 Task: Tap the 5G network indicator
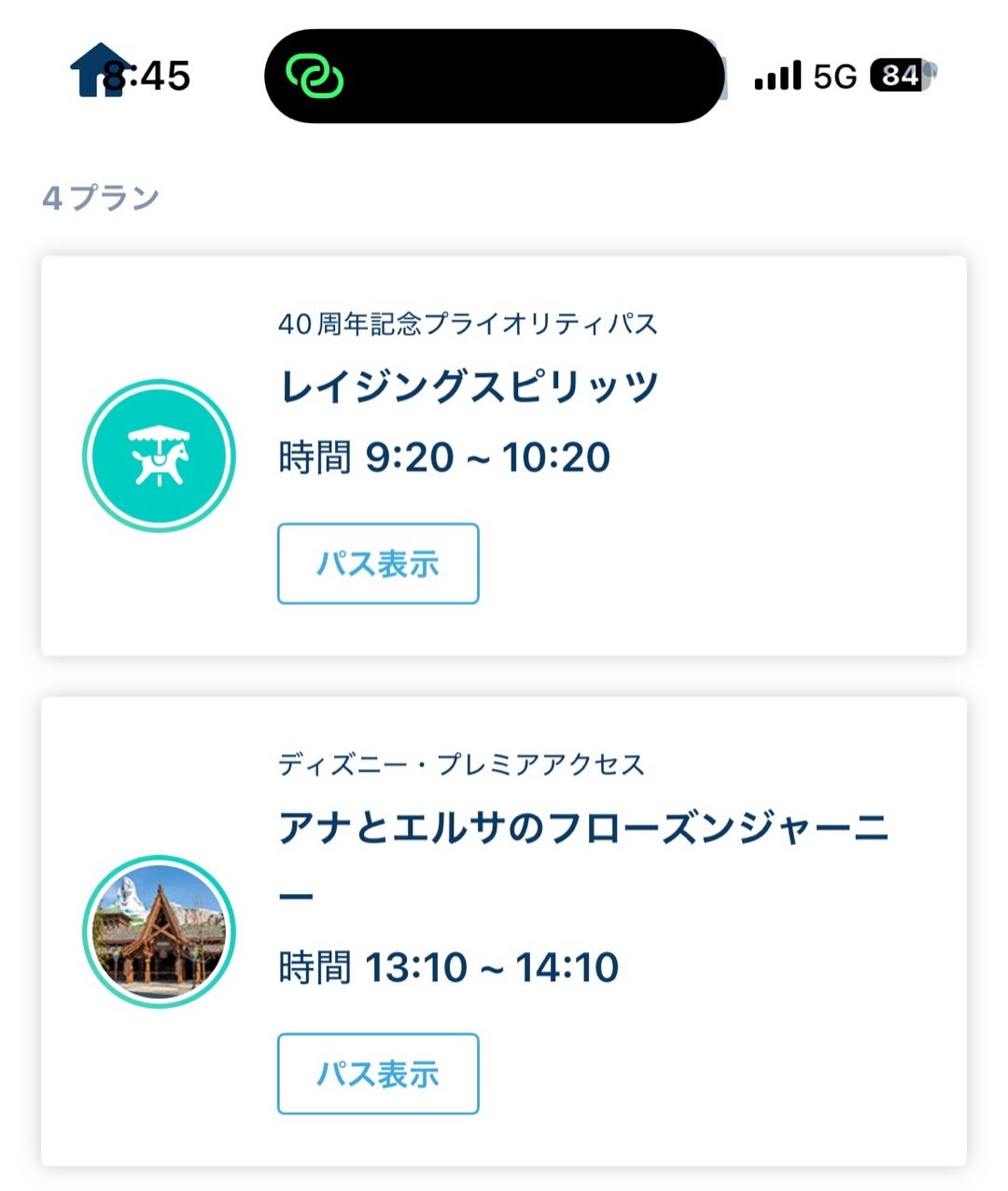tap(834, 77)
